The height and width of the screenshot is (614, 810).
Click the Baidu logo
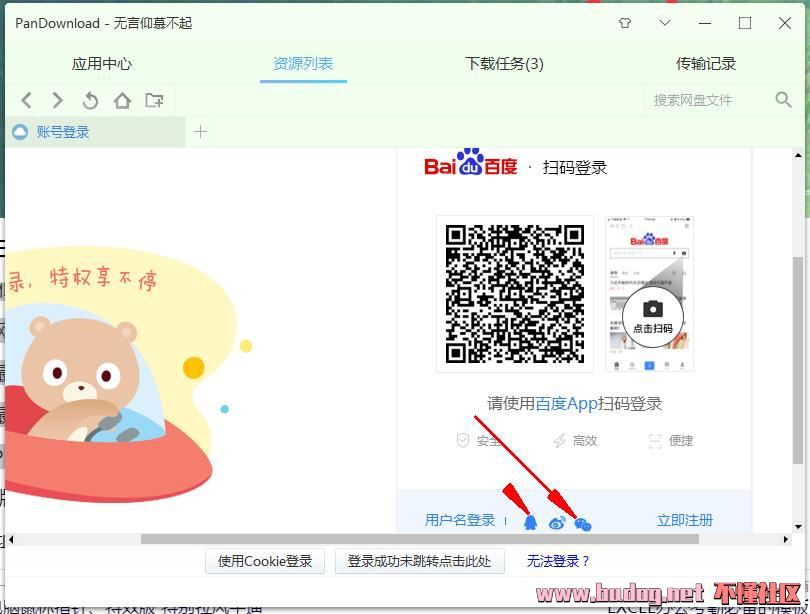click(x=471, y=163)
